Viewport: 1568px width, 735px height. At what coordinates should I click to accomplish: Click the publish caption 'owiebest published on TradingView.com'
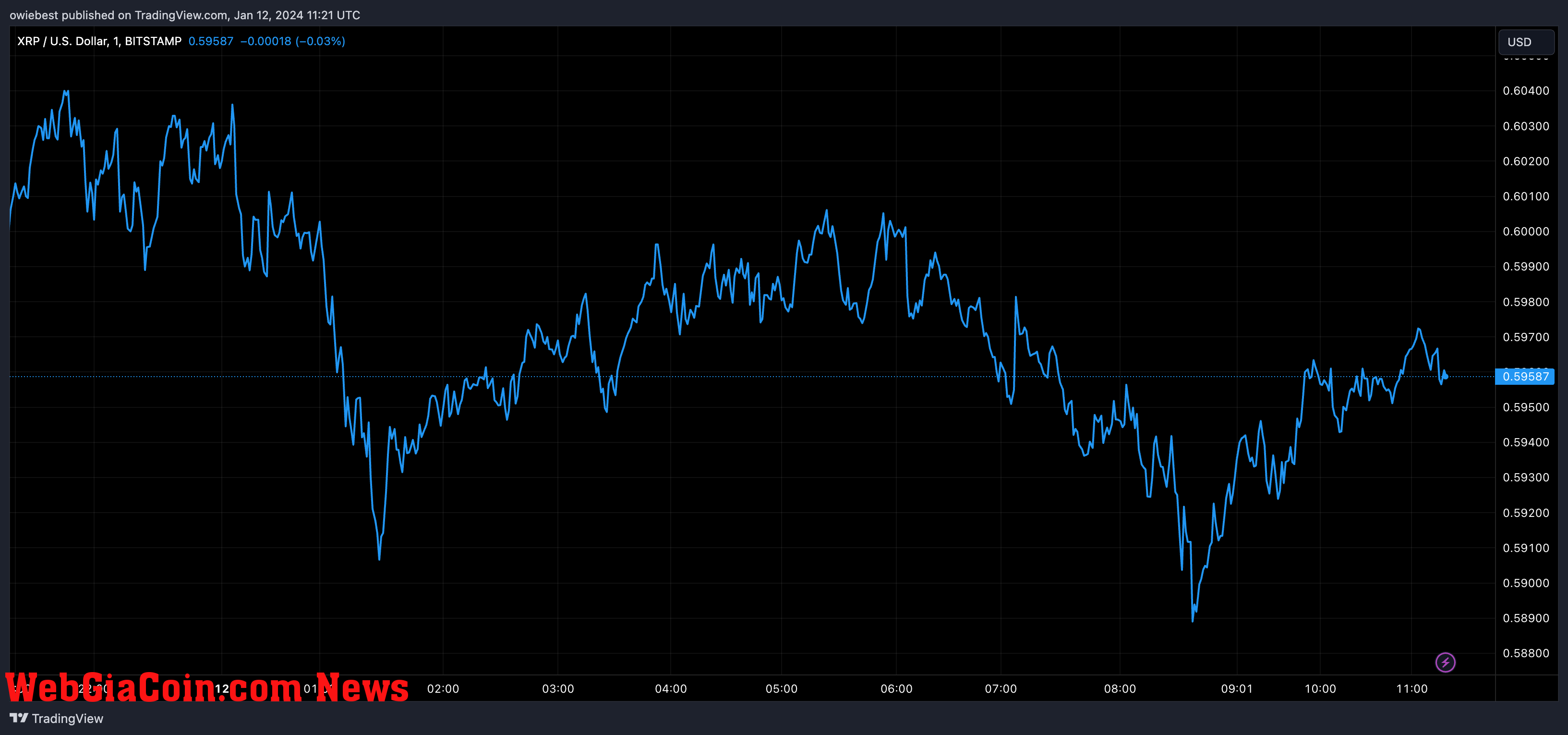click(x=119, y=15)
